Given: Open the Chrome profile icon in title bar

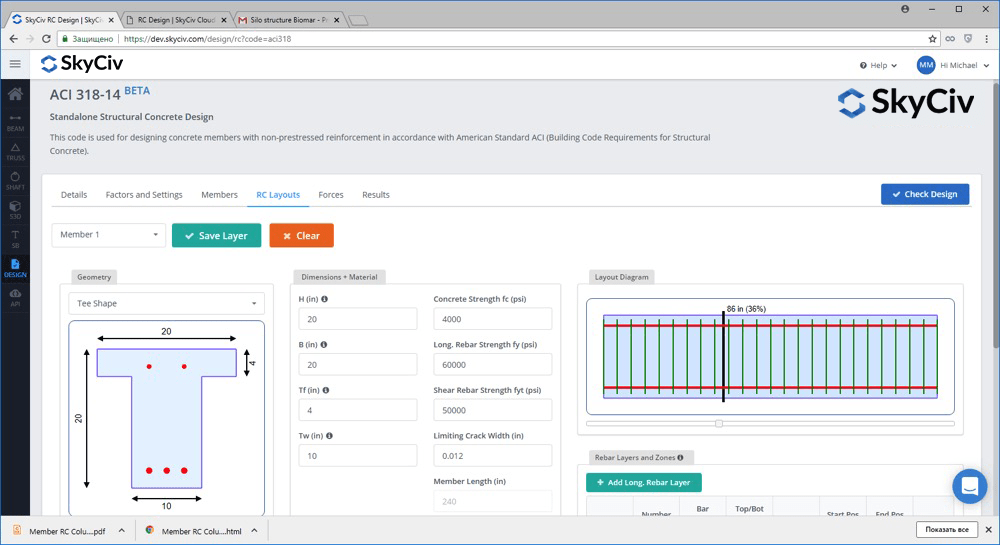Looking at the screenshot, I should pos(905,9).
